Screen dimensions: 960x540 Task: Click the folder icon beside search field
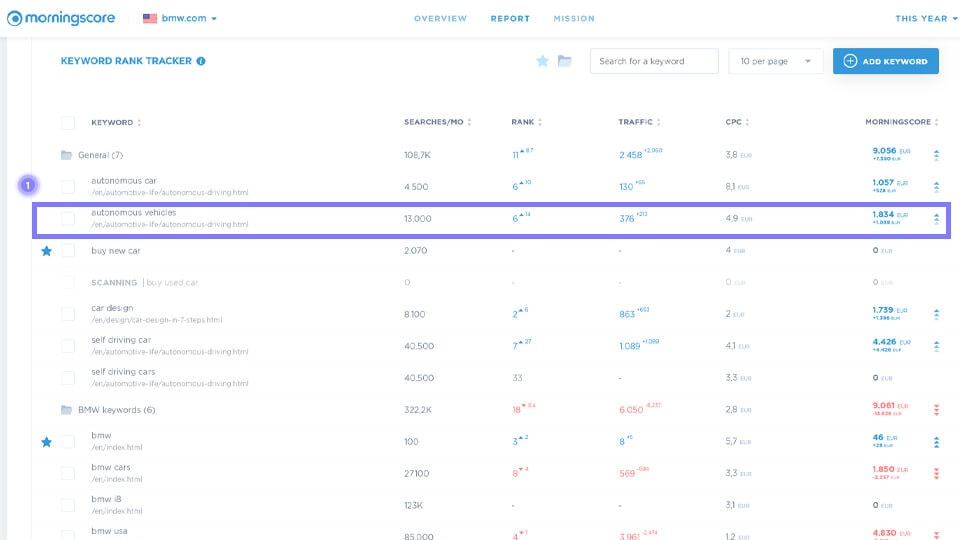click(x=565, y=61)
